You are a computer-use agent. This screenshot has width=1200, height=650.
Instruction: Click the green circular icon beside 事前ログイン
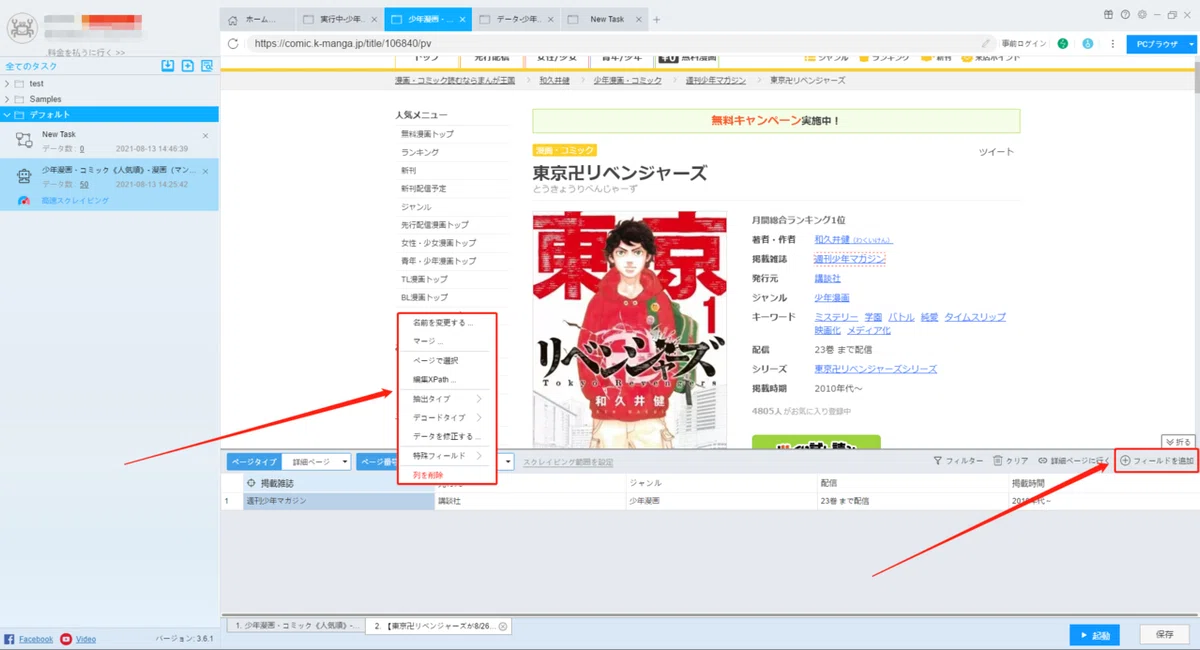[x=1063, y=44]
